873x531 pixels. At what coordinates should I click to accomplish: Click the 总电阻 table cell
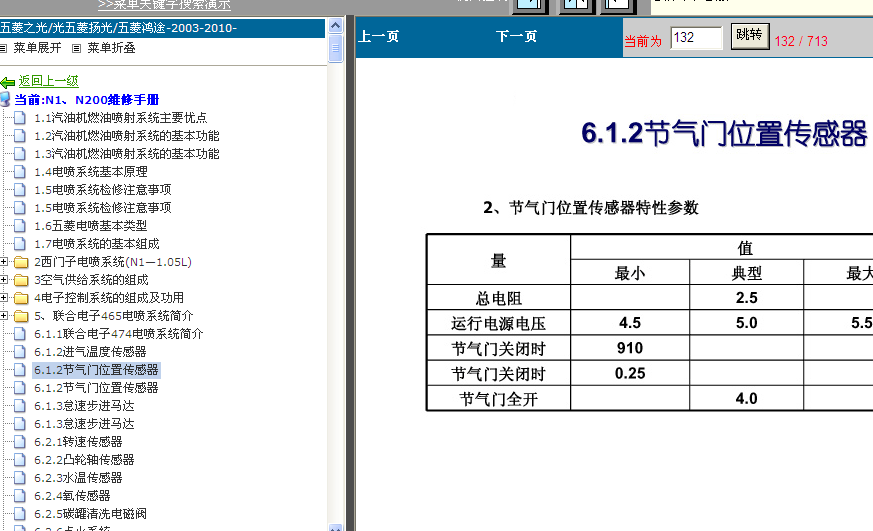click(x=499, y=298)
